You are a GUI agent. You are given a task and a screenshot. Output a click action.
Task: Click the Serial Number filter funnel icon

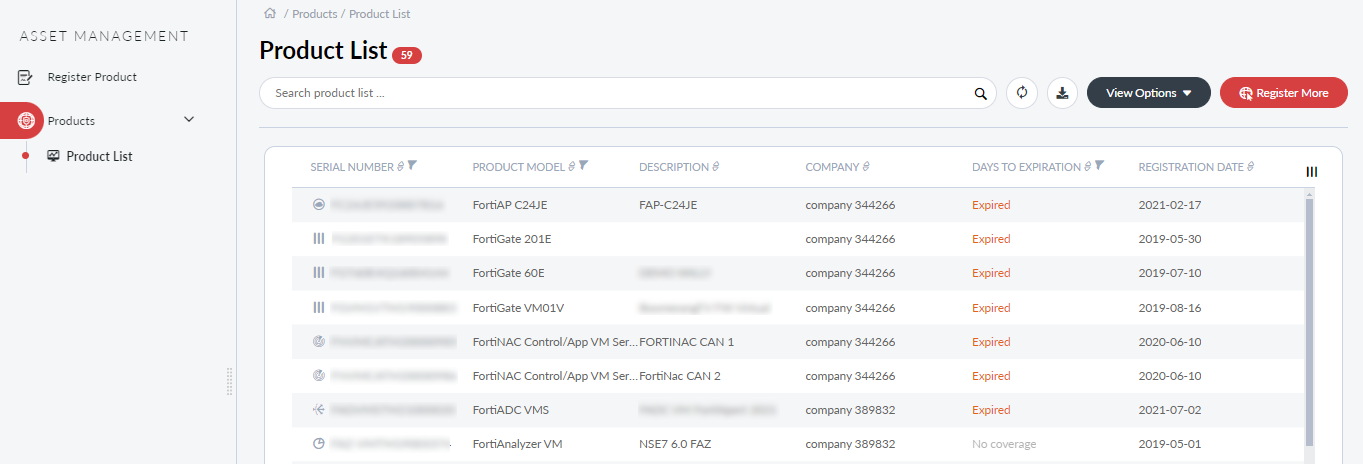coord(412,166)
